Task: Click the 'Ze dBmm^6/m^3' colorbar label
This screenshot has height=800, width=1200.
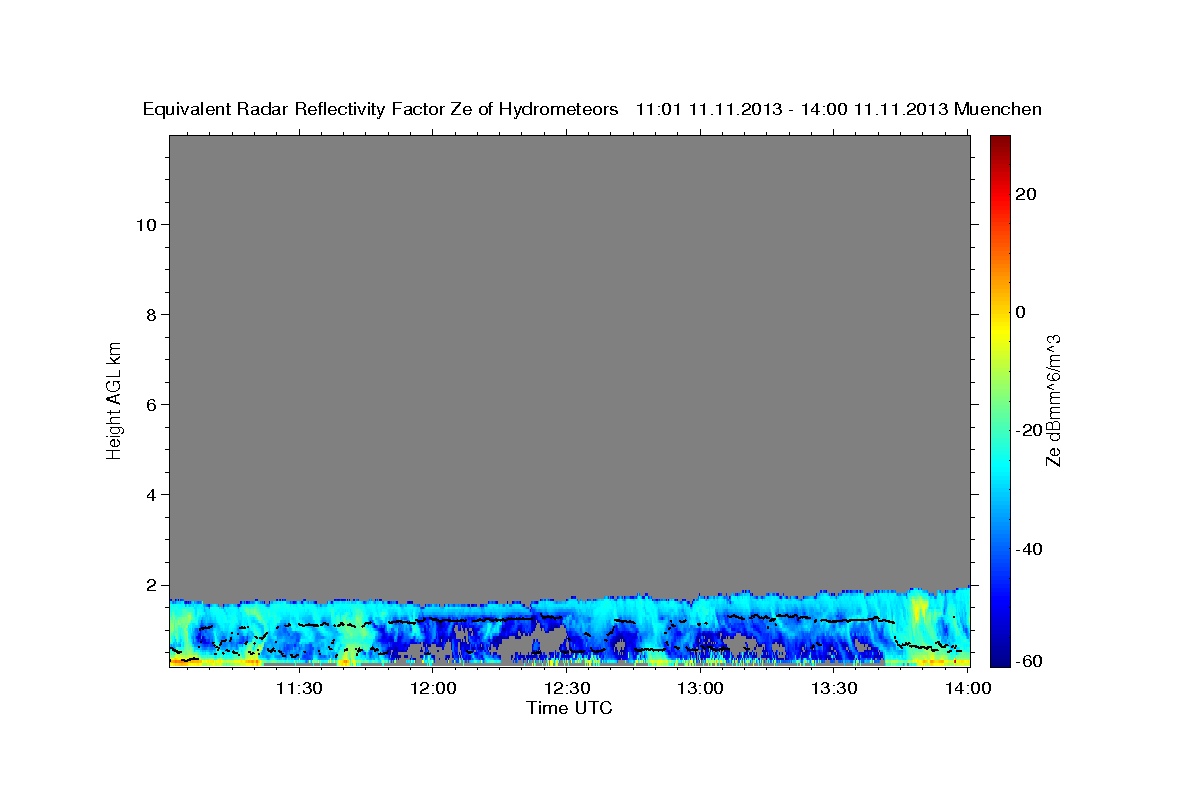Action: coord(1053,400)
